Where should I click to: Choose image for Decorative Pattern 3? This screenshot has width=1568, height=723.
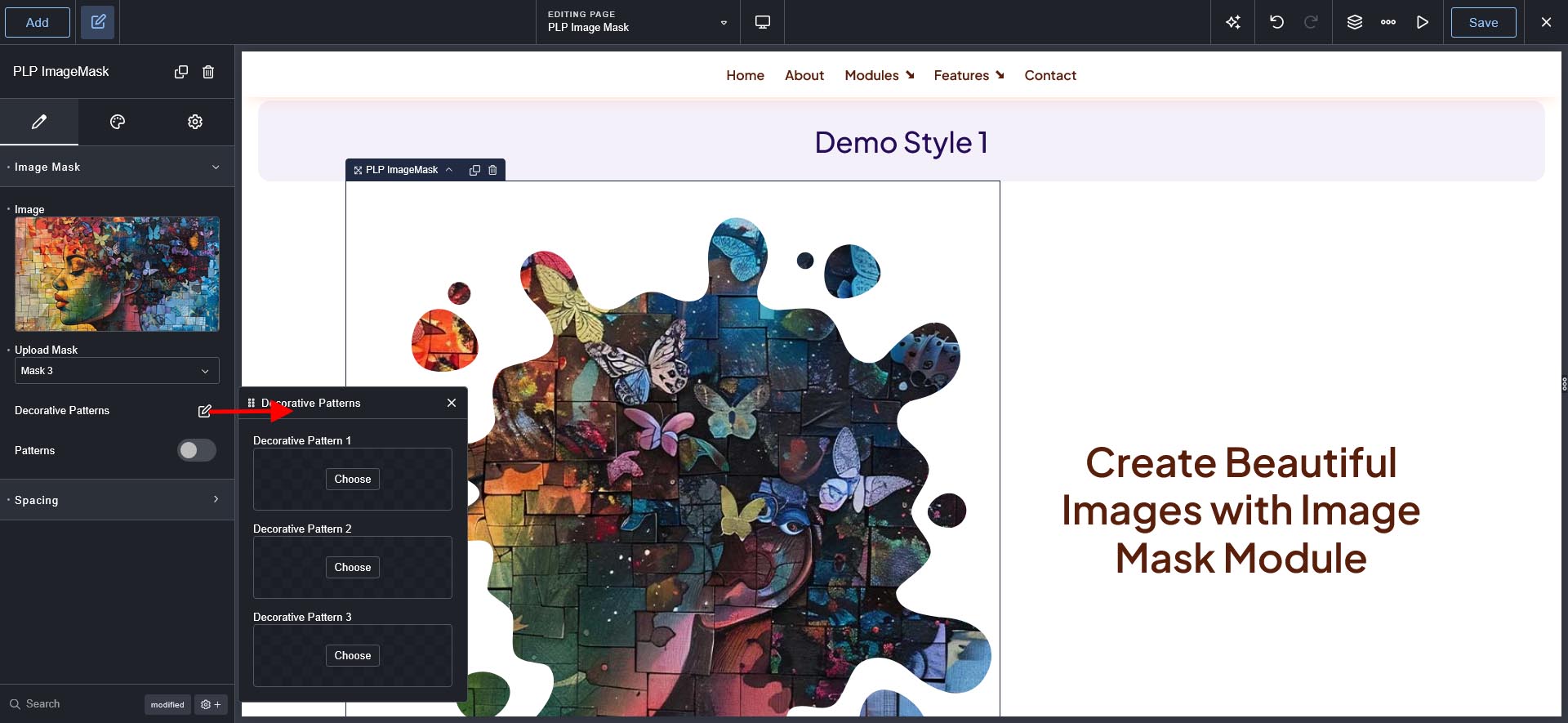point(353,655)
